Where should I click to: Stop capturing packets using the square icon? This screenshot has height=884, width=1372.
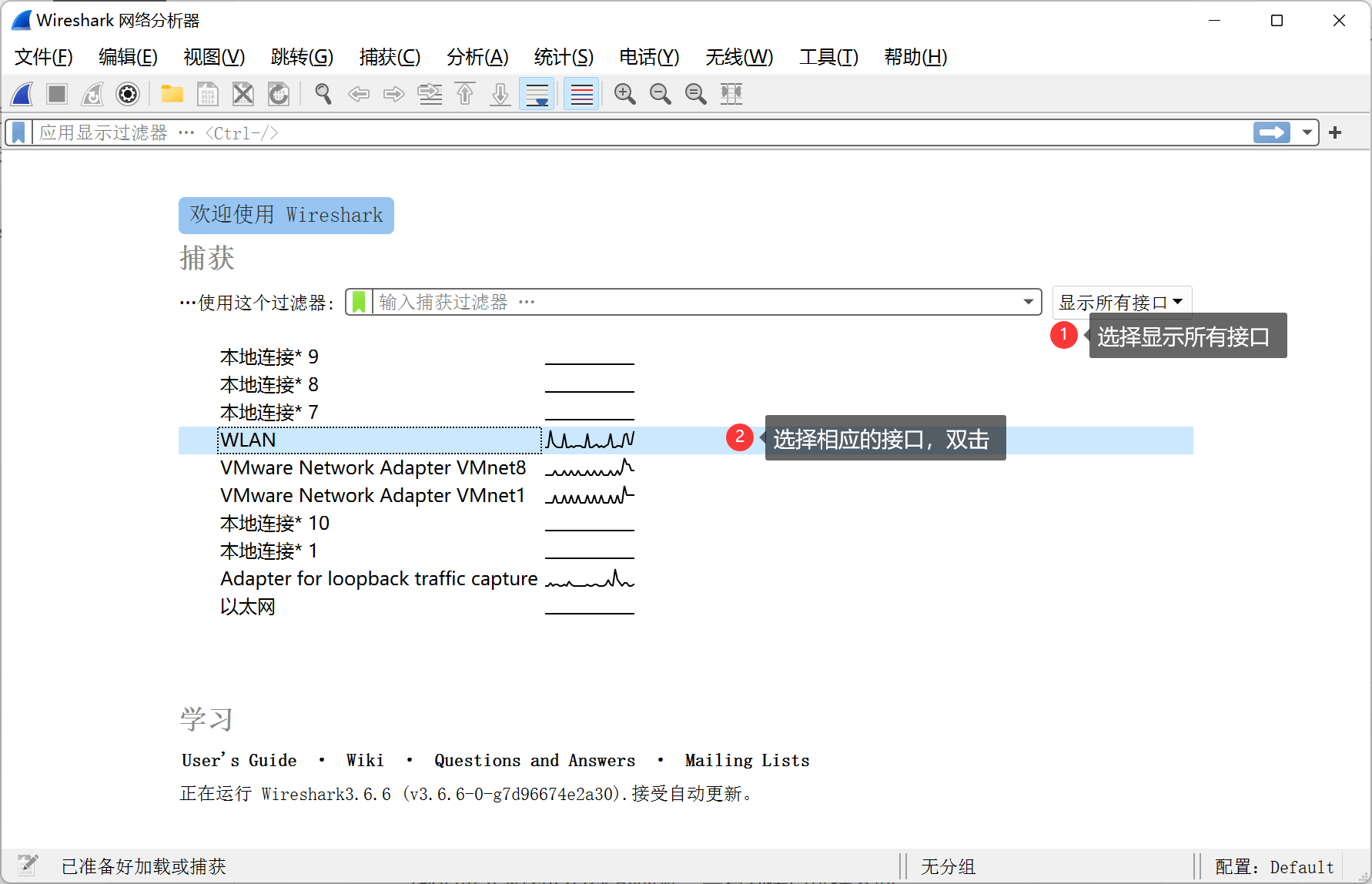[x=57, y=94]
